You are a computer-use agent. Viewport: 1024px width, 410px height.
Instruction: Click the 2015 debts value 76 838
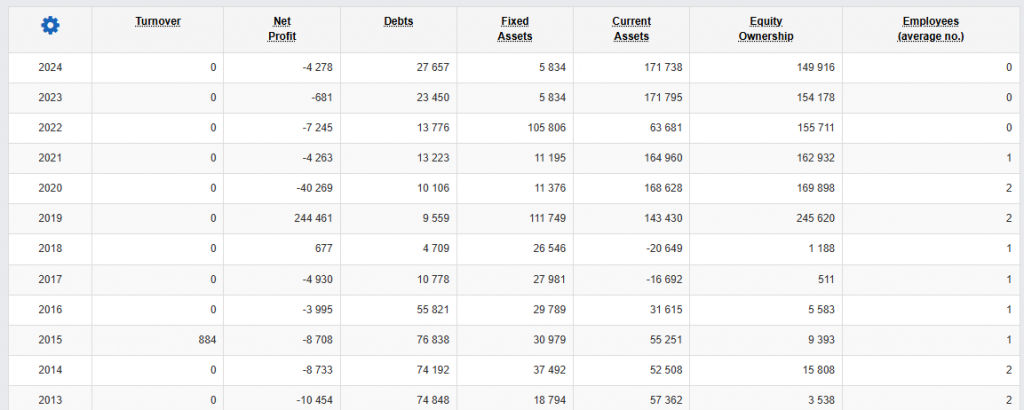[x=432, y=340]
